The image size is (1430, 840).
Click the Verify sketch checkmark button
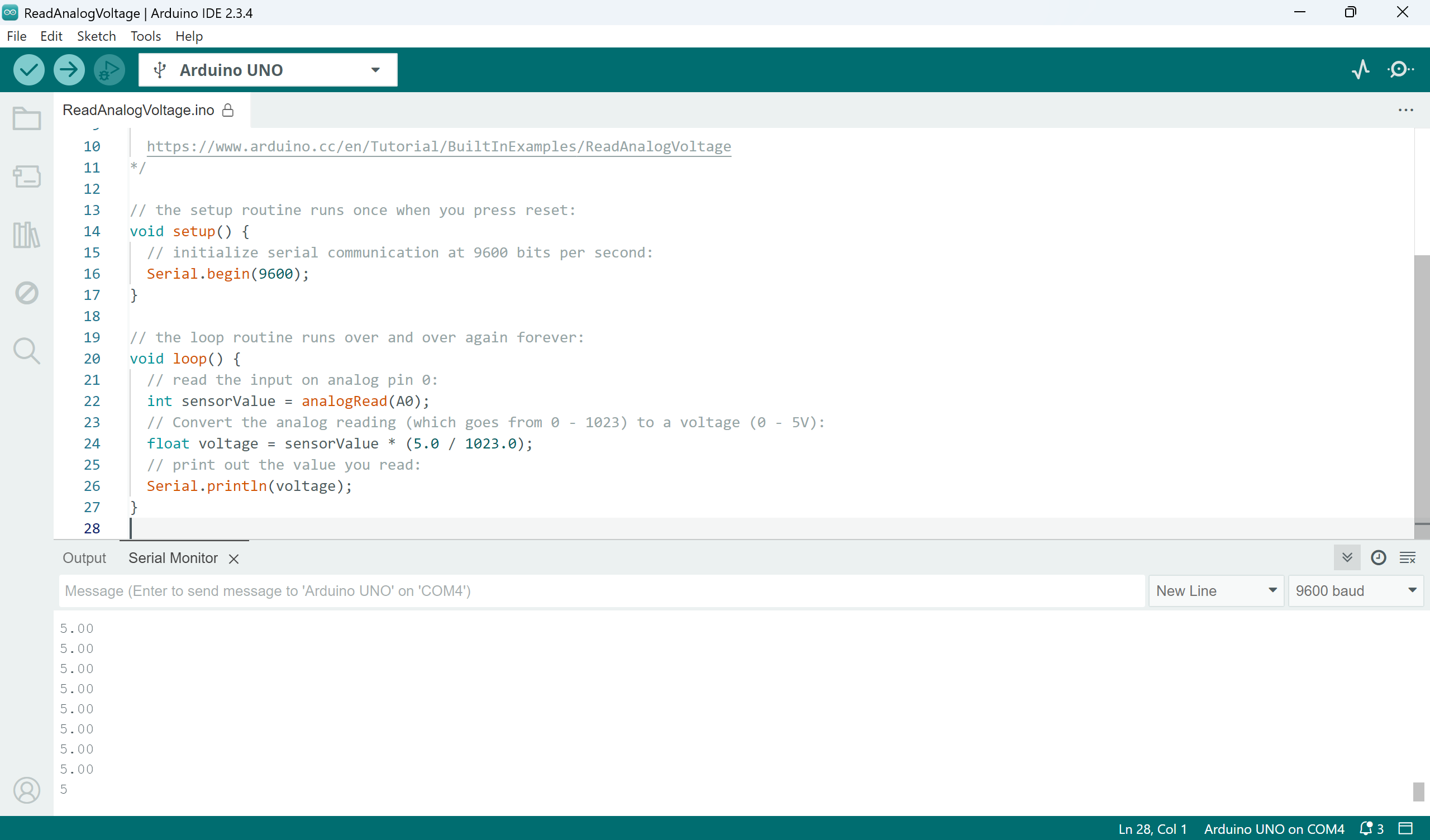coord(28,70)
